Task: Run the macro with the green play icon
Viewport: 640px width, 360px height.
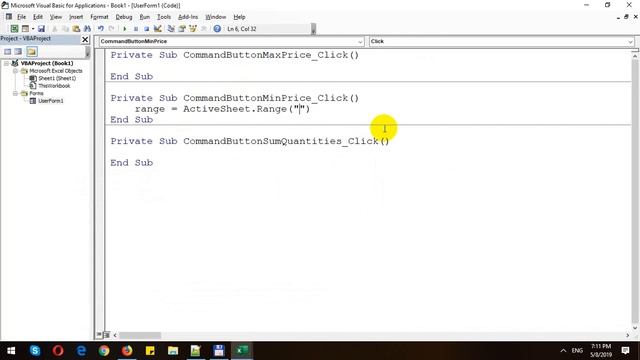Action: pyautogui.click(x=124, y=29)
